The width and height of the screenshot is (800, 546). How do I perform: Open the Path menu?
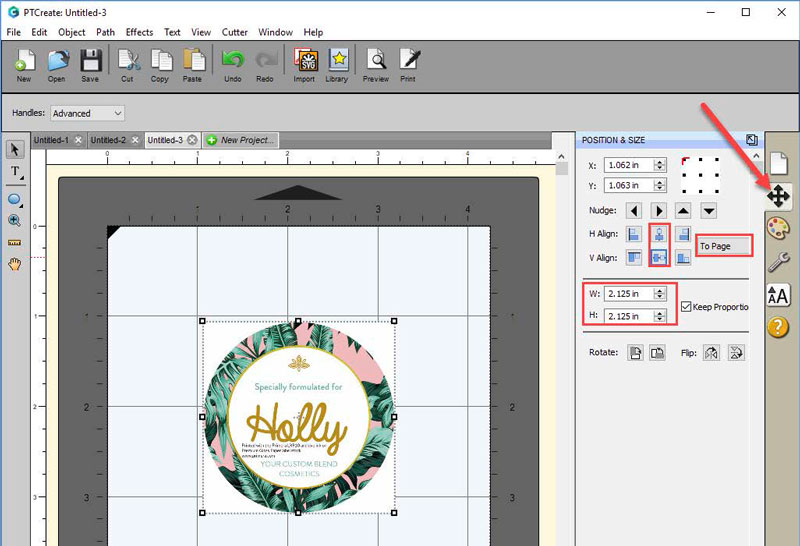point(106,32)
